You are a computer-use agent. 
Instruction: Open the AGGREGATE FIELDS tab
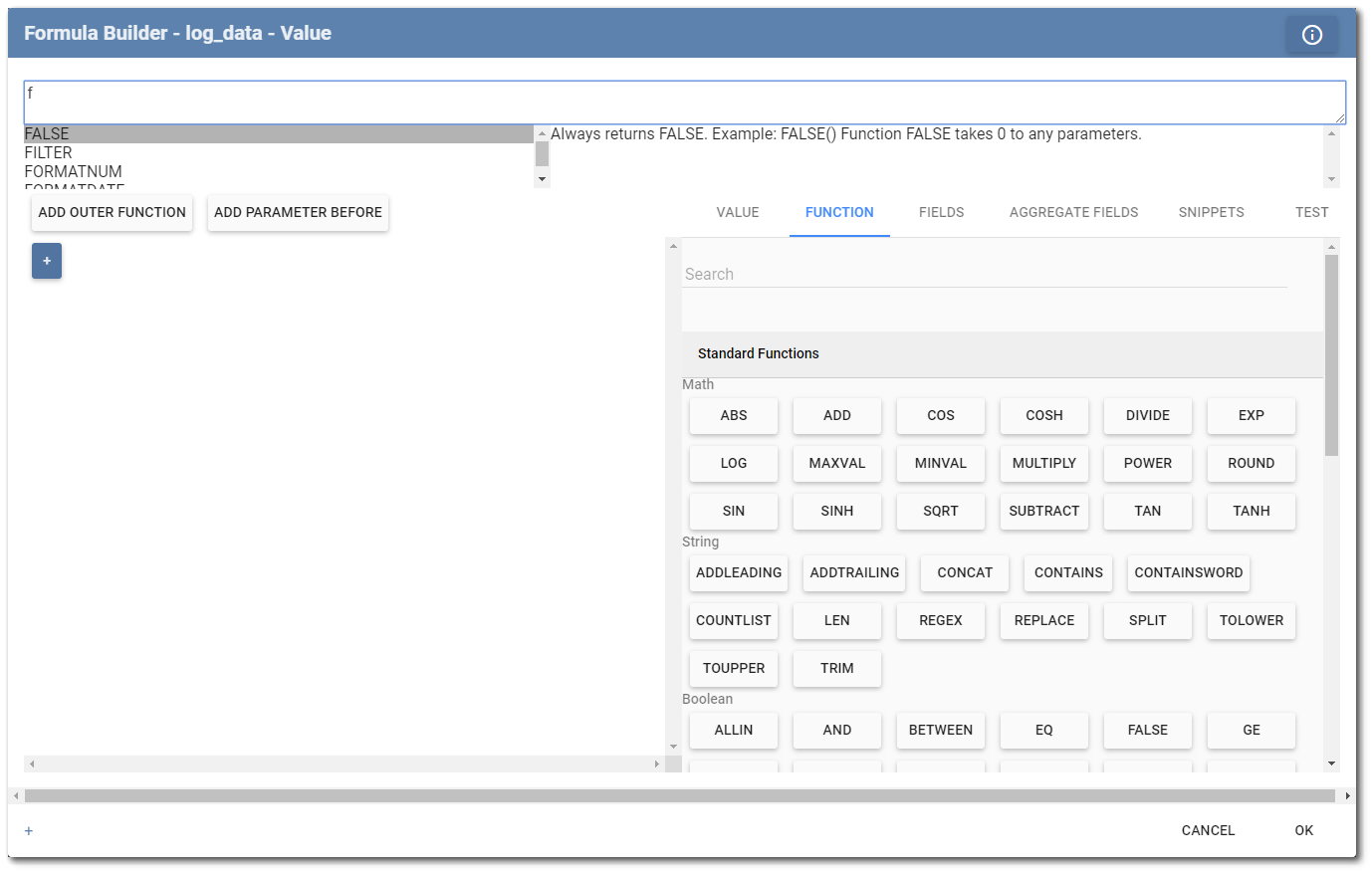tap(1073, 212)
